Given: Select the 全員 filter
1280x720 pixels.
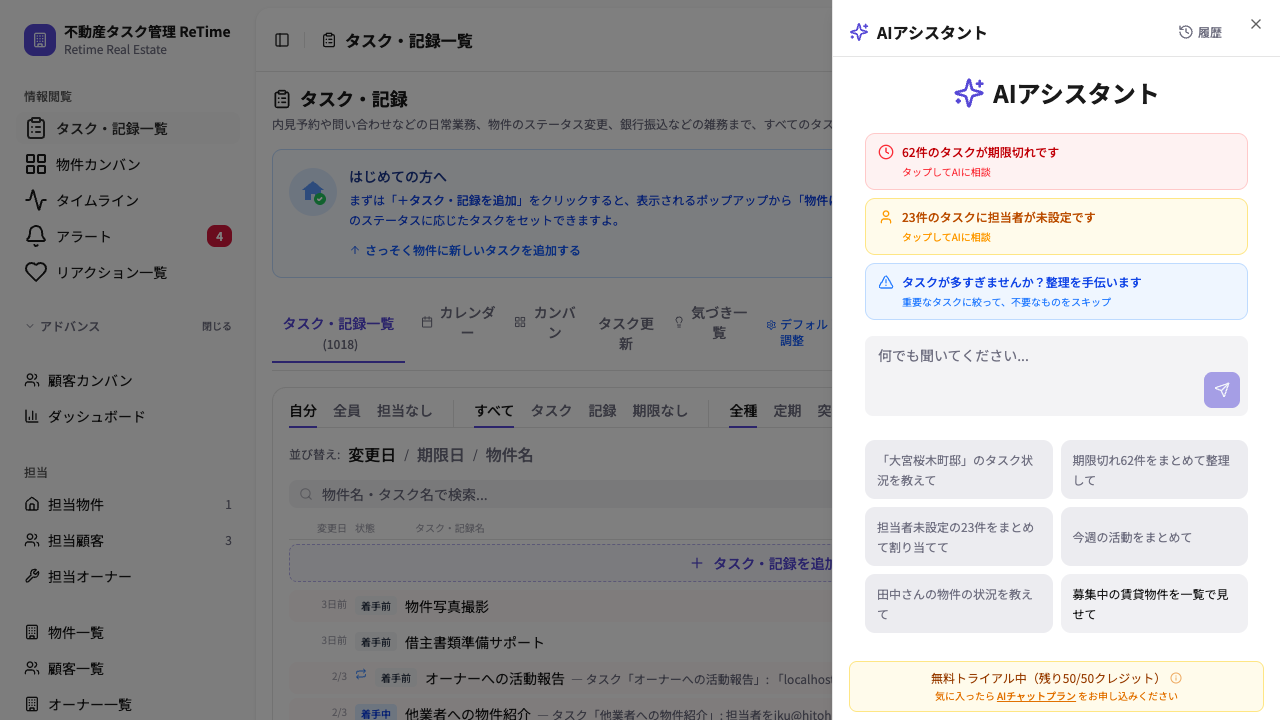Looking at the screenshot, I should [x=347, y=410].
